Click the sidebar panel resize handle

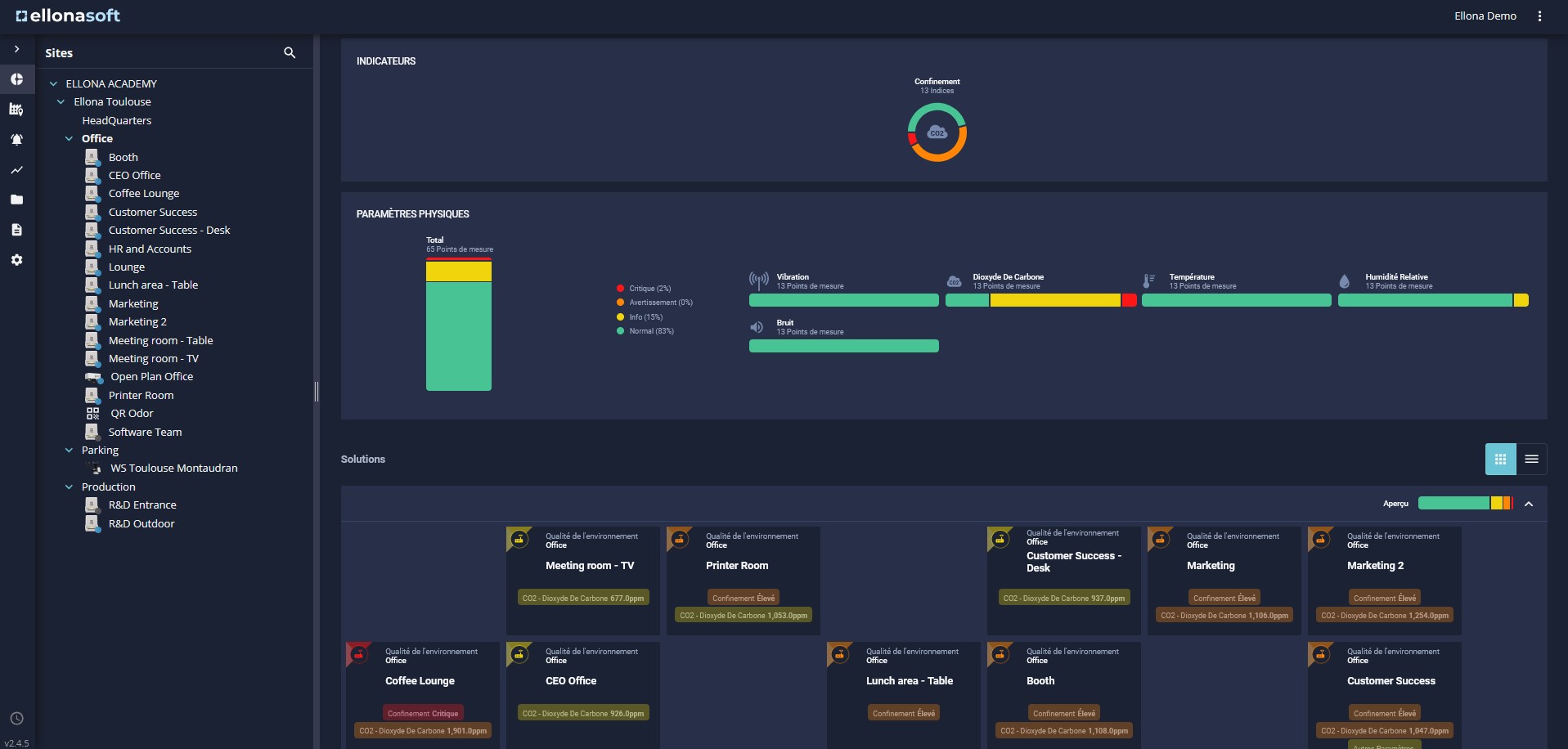[x=317, y=392]
